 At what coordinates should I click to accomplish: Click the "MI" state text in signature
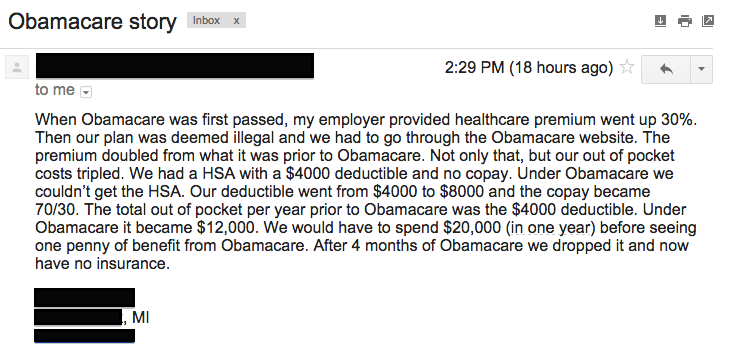pyautogui.click(x=140, y=318)
